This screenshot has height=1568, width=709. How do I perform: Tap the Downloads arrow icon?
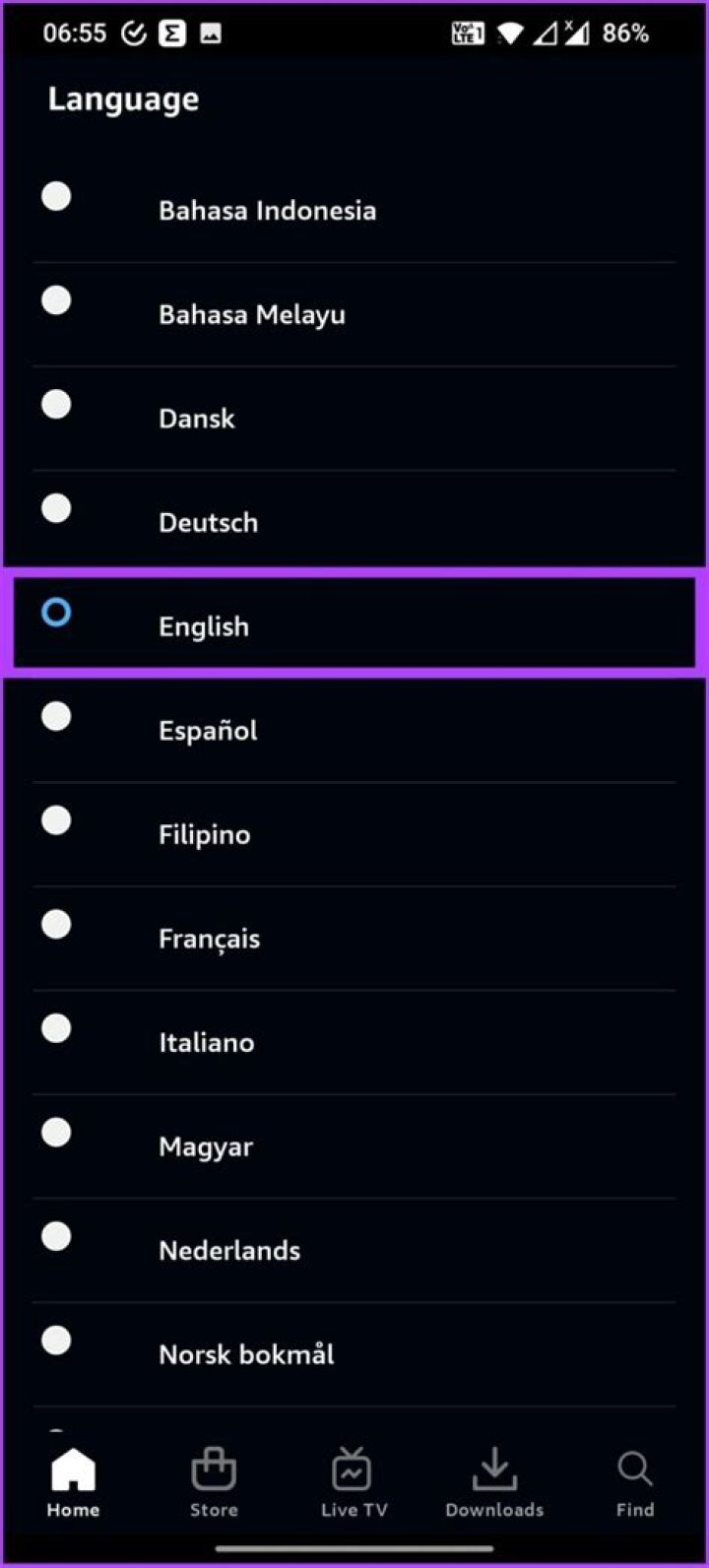coord(494,1471)
